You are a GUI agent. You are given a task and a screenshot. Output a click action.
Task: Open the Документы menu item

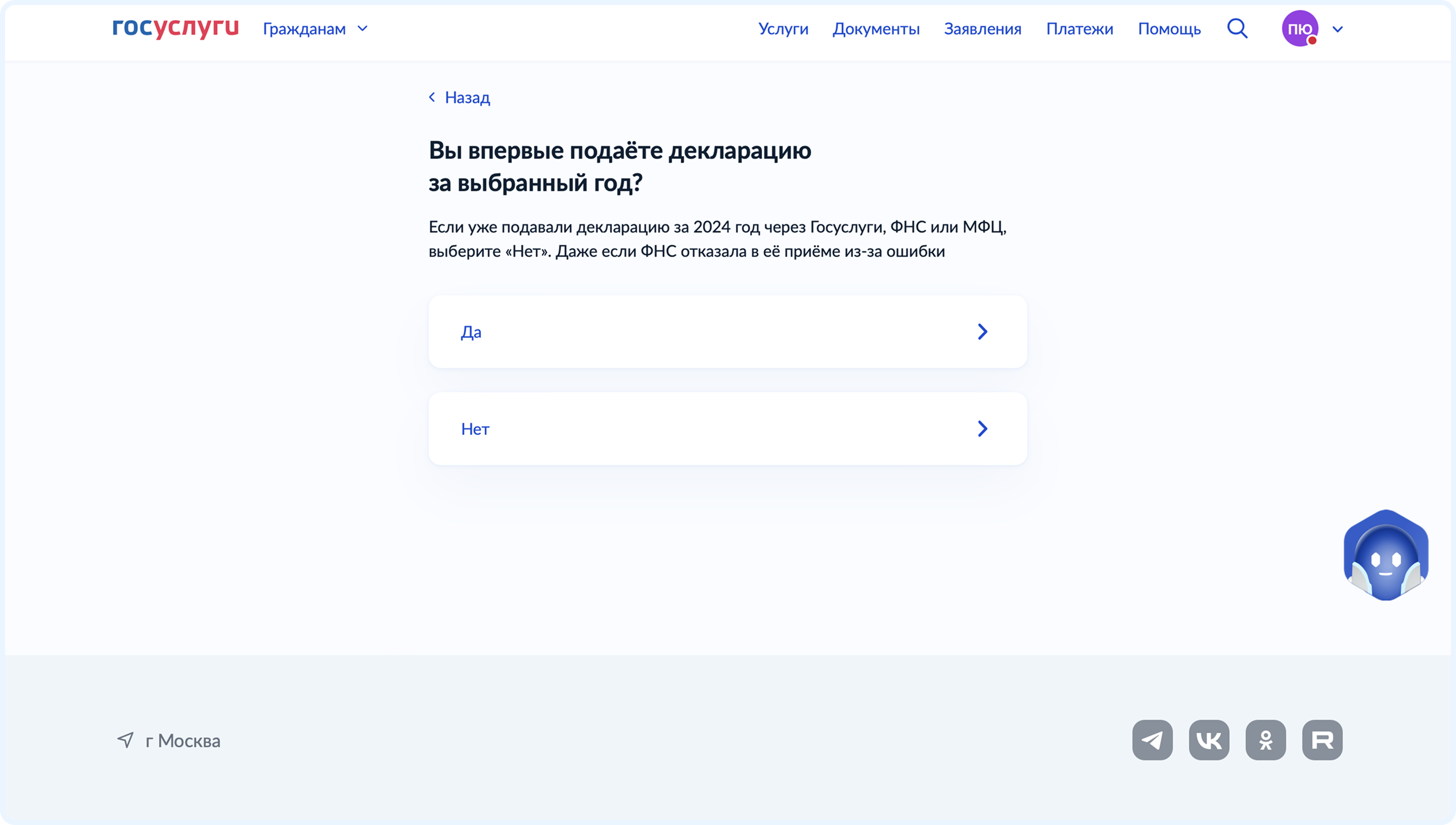coord(876,29)
